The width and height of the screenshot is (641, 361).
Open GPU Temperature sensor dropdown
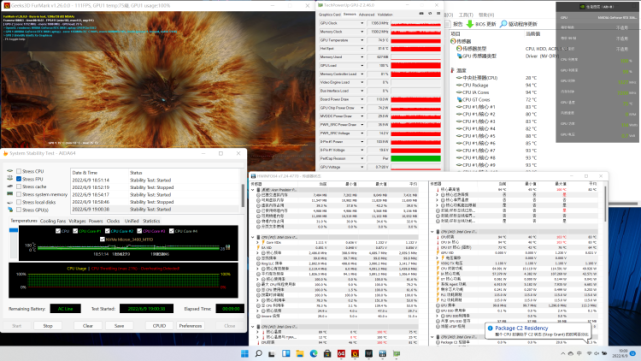click(x=362, y=40)
